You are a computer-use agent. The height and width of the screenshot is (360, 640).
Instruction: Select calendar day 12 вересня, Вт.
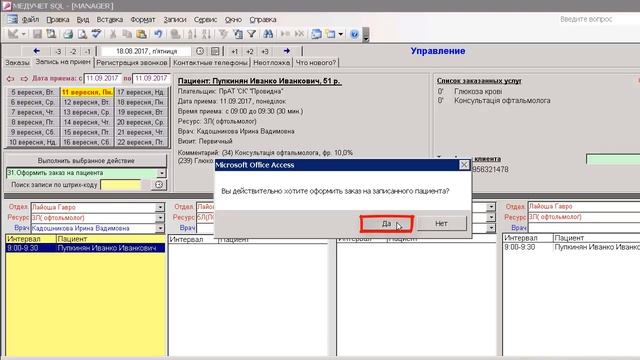point(87,102)
